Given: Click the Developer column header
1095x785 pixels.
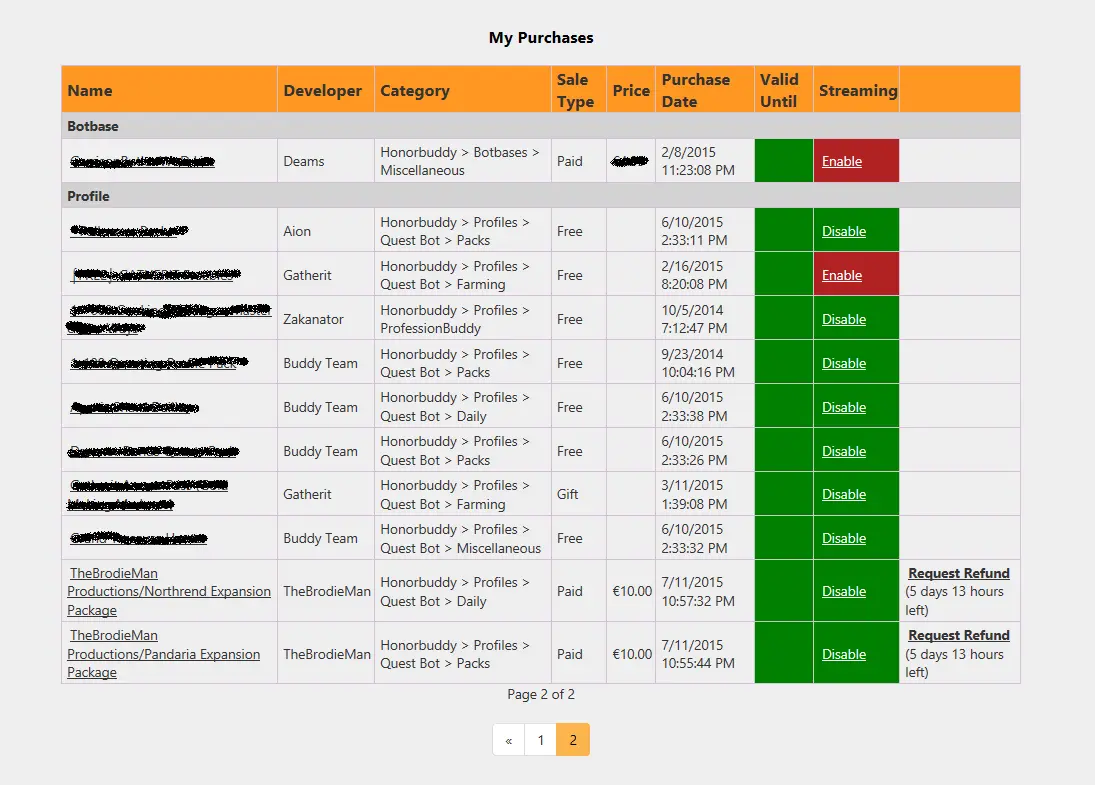Looking at the screenshot, I should [326, 90].
